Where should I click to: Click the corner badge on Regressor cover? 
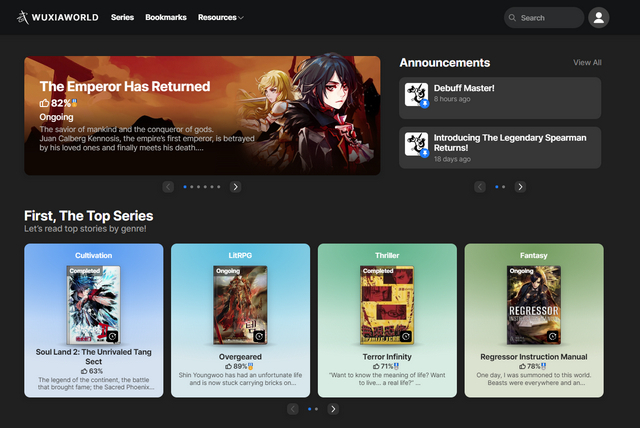pos(553,337)
